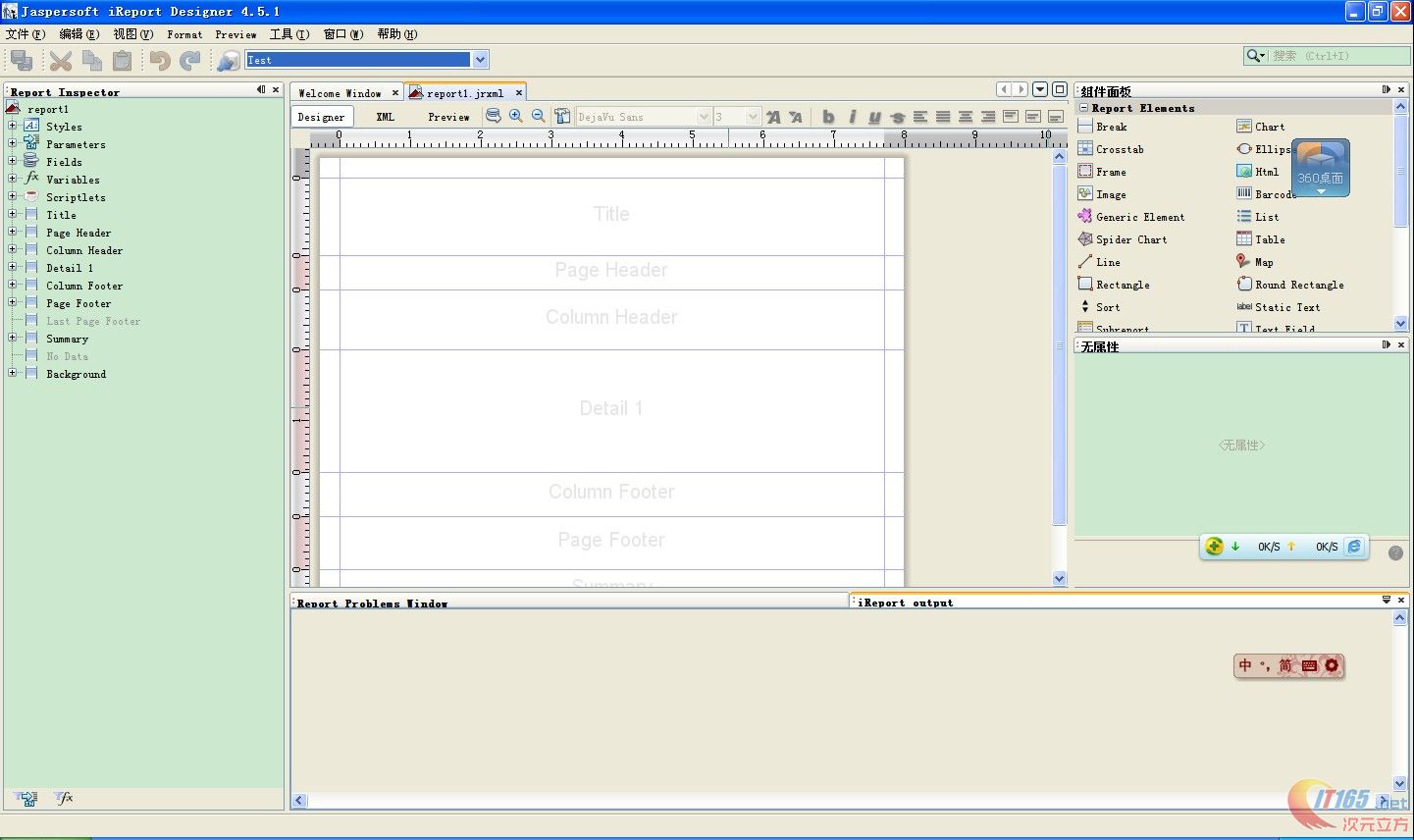Click the report query database icon
The height and width of the screenshot is (840, 1414).
(494, 116)
